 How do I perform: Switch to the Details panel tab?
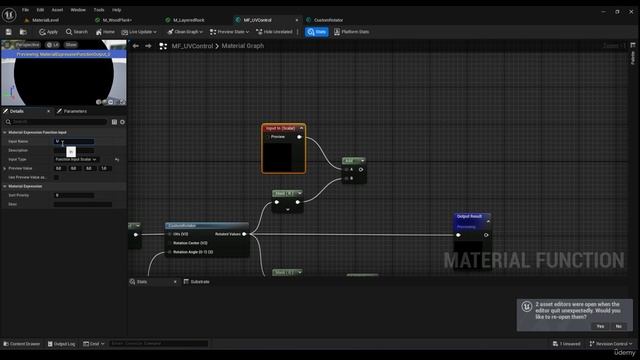[17, 111]
